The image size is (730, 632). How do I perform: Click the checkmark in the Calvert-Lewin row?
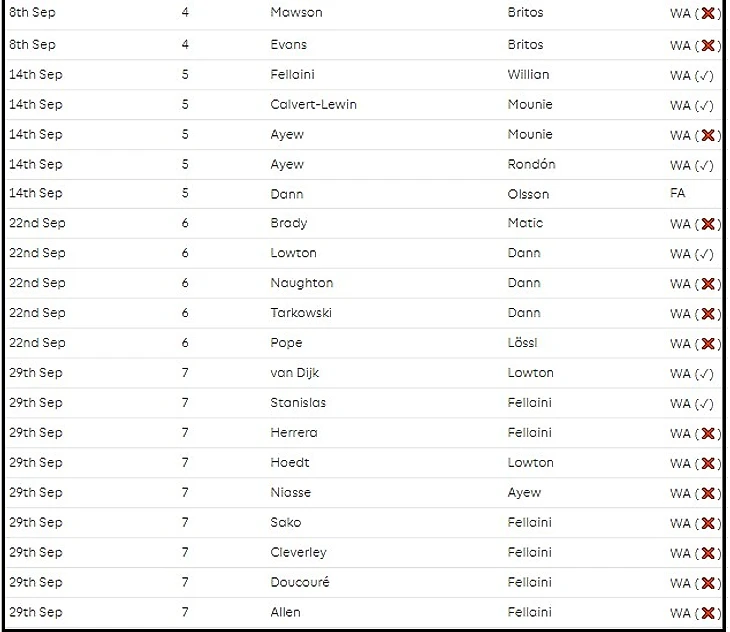click(706, 105)
